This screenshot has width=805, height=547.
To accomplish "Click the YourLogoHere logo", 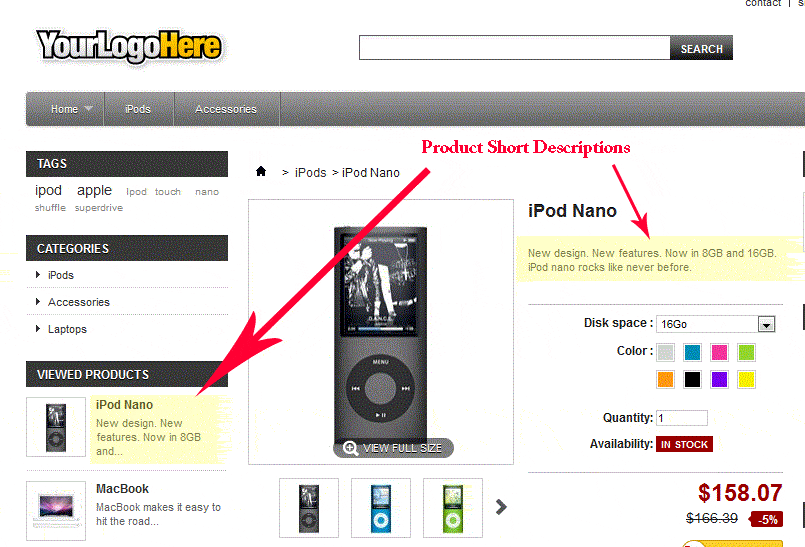I will pos(129,47).
